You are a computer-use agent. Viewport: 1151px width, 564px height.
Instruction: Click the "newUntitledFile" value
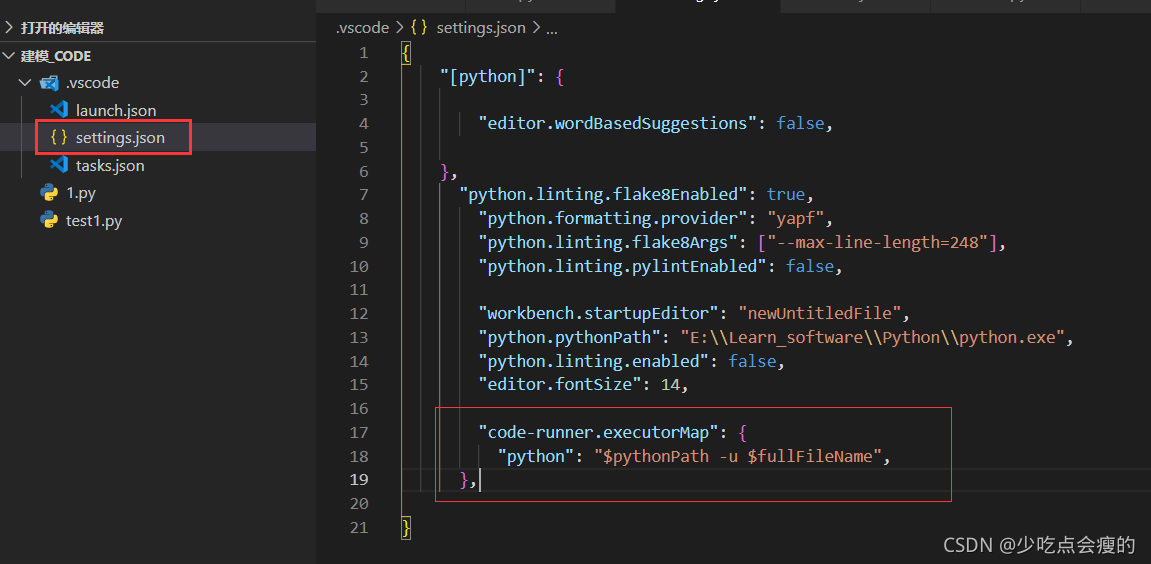tap(820, 314)
